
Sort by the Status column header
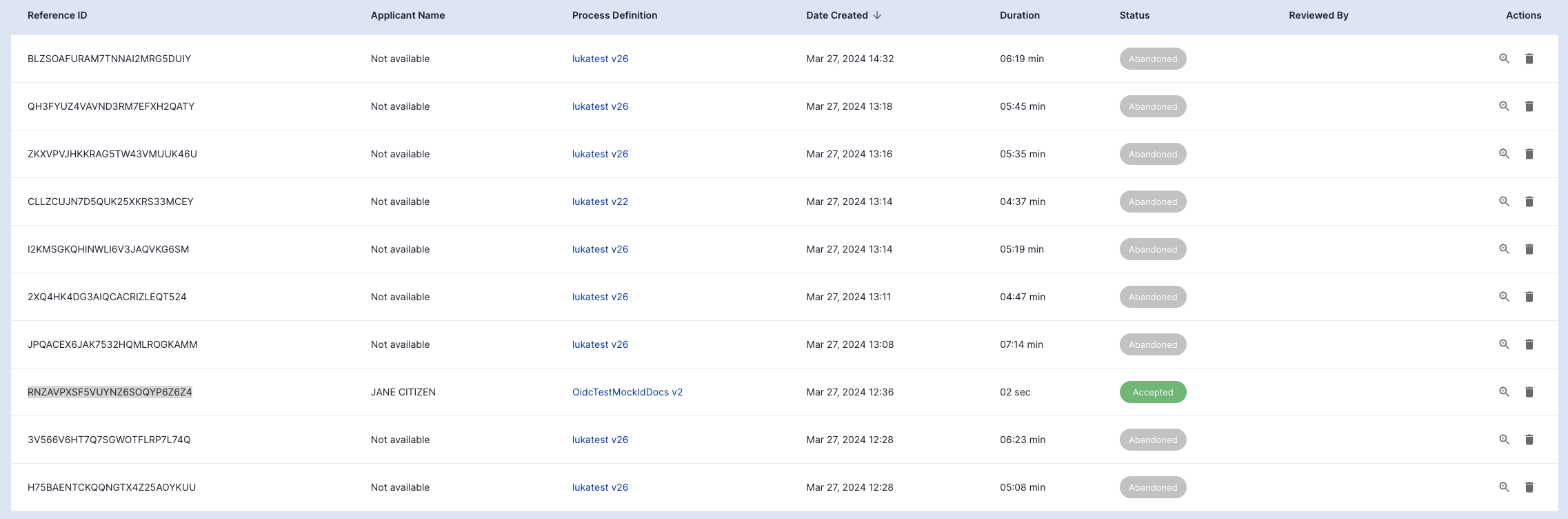click(x=1134, y=15)
